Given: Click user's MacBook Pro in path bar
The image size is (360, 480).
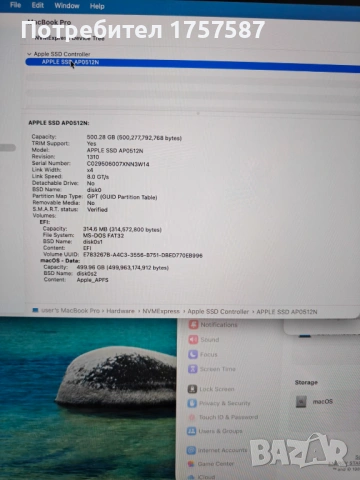Looking at the screenshot, I should tap(70, 311).
